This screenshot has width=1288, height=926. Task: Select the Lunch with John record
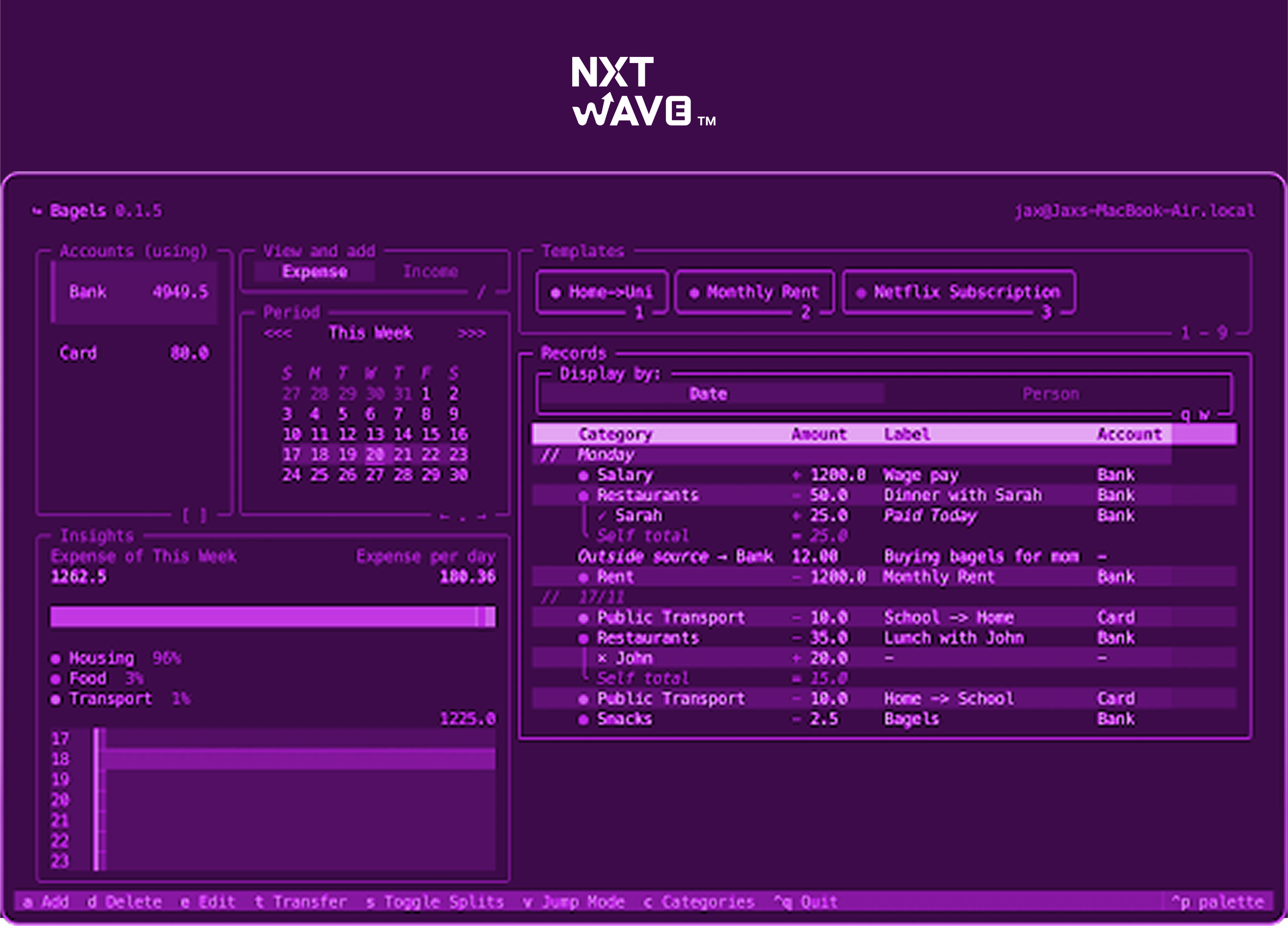[x=884, y=638]
